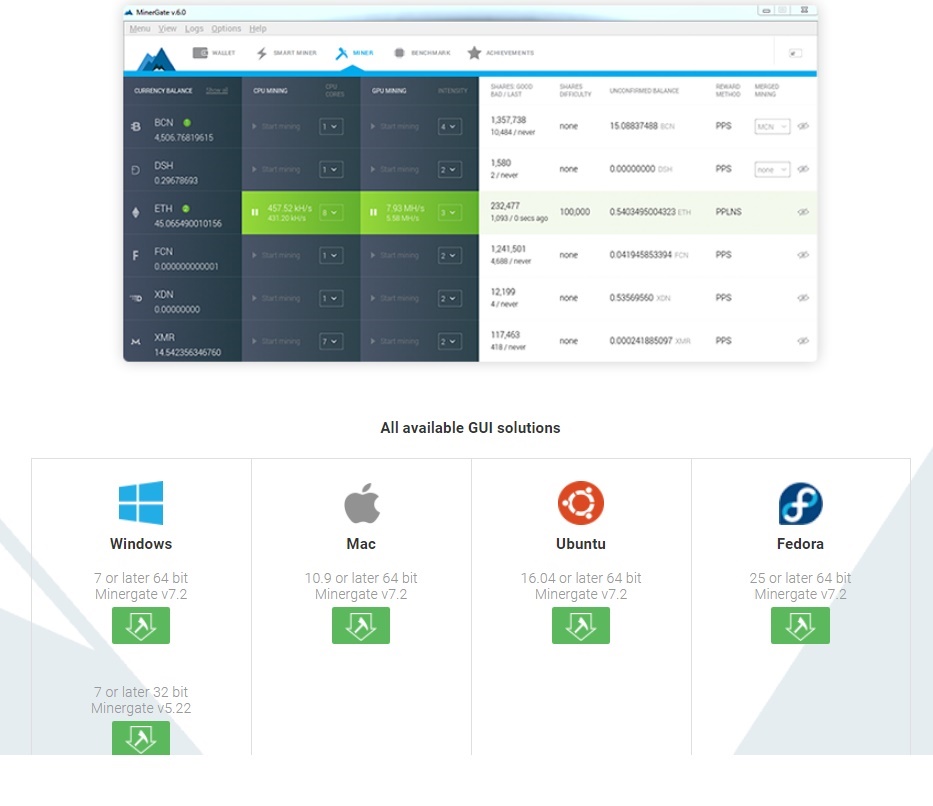Open DSH merged mining dropdown

pos(772,170)
